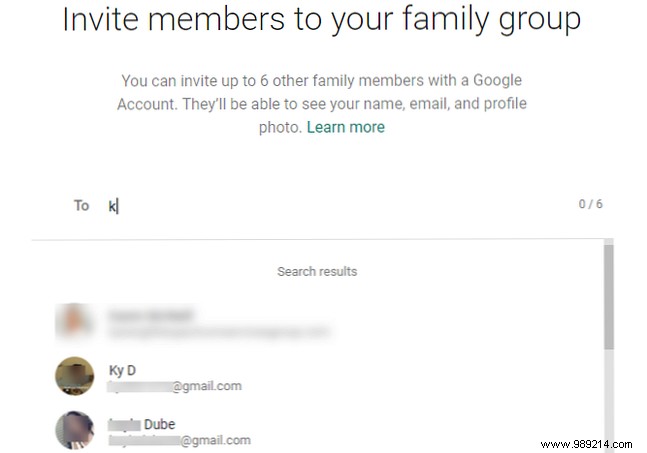This screenshot has width=647, height=453.
Task: Click the scrollbar track below the thumb
Action: point(609,400)
